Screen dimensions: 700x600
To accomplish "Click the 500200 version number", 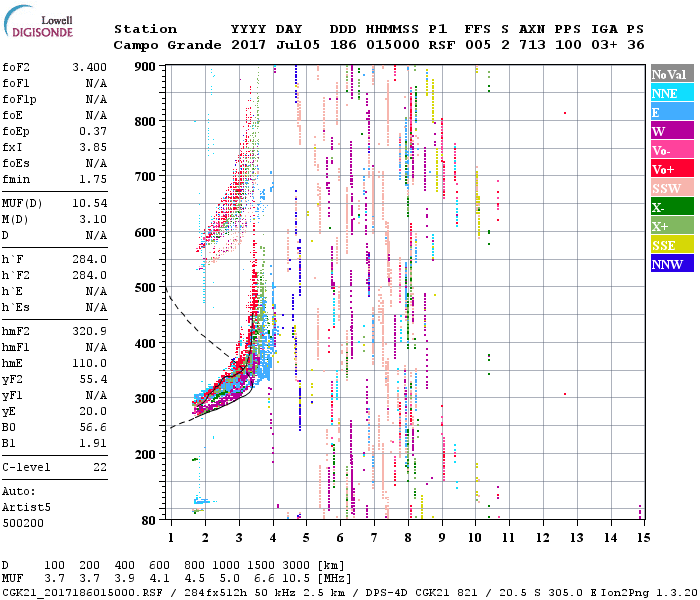I will tap(23, 523).
